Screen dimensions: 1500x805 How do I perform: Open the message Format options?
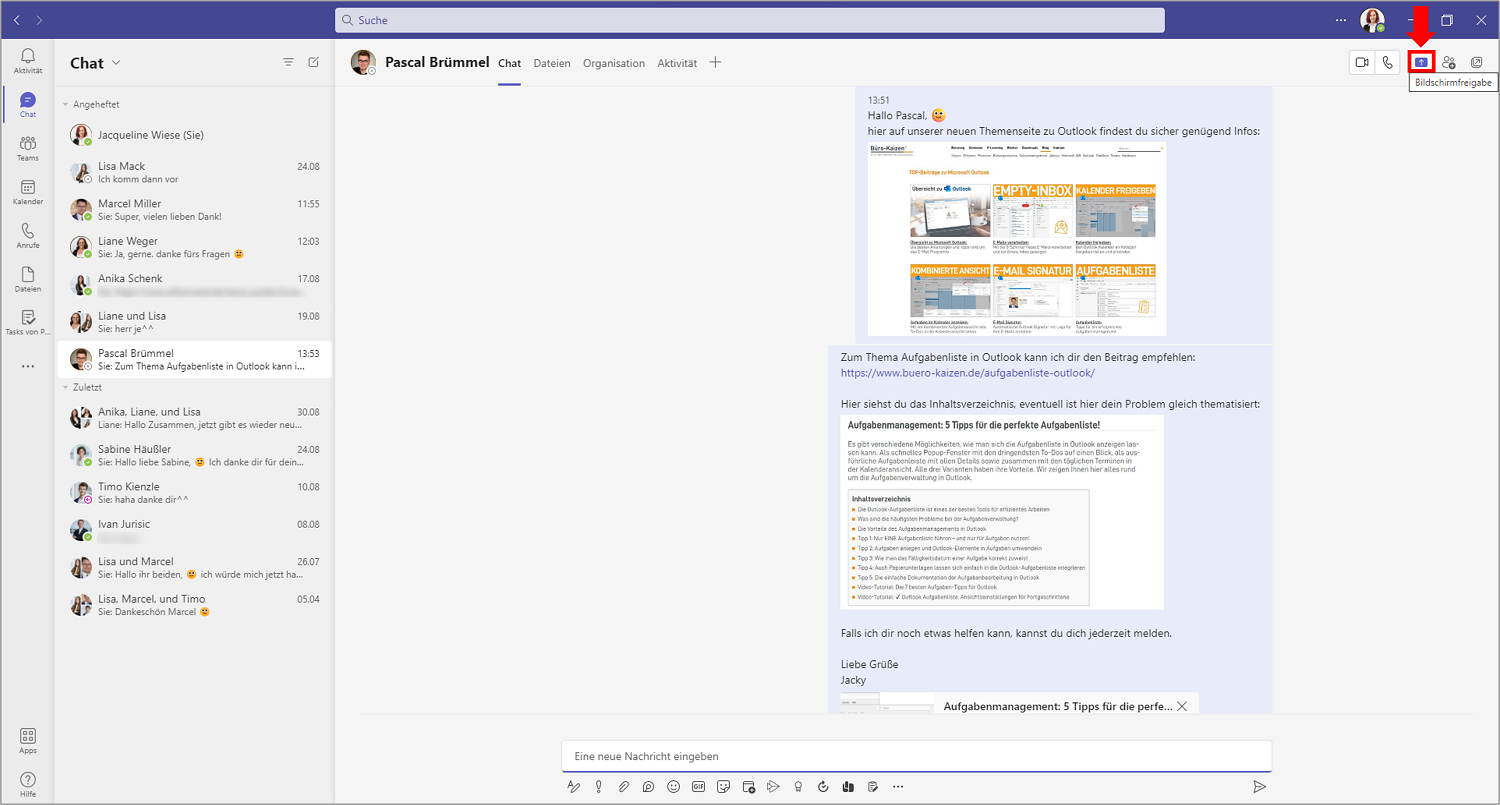tap(574, 787)
